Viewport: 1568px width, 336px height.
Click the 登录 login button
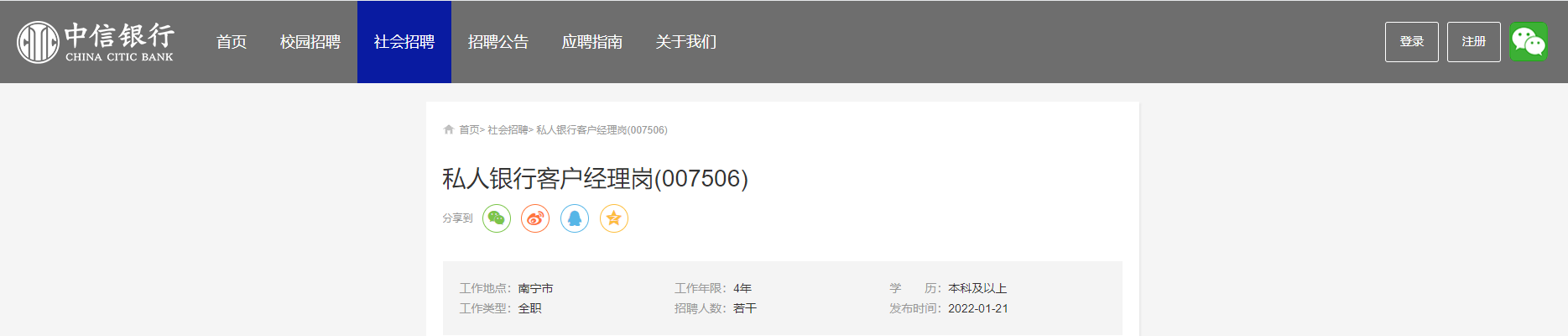click(x=1412, y=42)
